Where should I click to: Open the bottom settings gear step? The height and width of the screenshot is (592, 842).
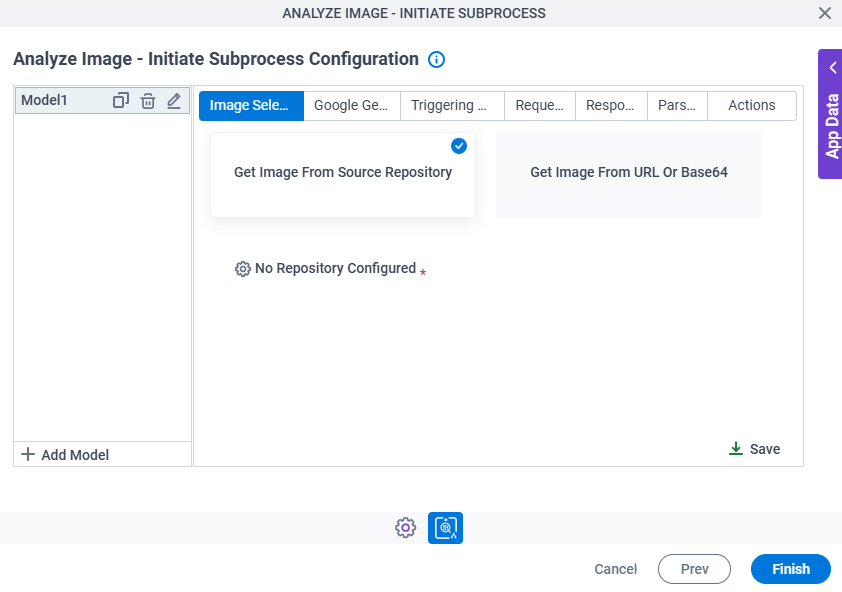pos(405,528)
